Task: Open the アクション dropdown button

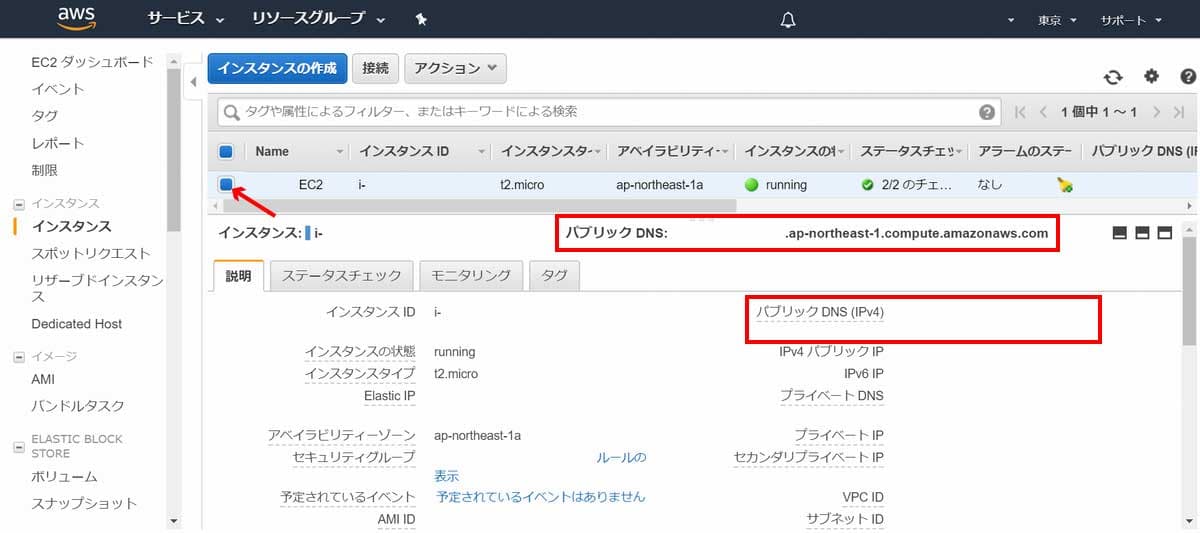Action: pyautogui.click(x=455, y=68)
